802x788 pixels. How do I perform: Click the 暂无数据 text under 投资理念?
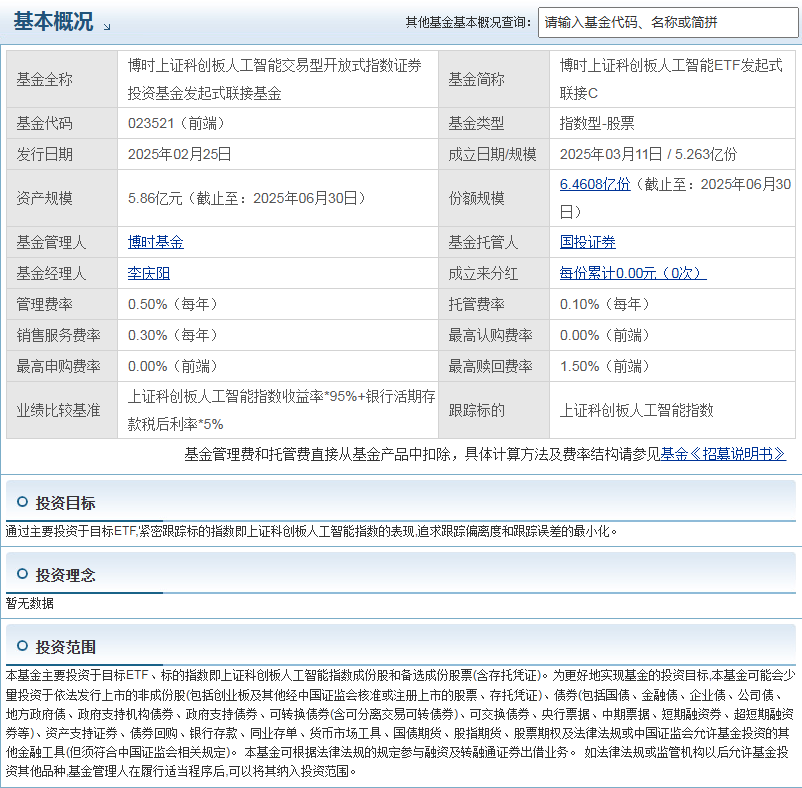[x=30, y=603]
